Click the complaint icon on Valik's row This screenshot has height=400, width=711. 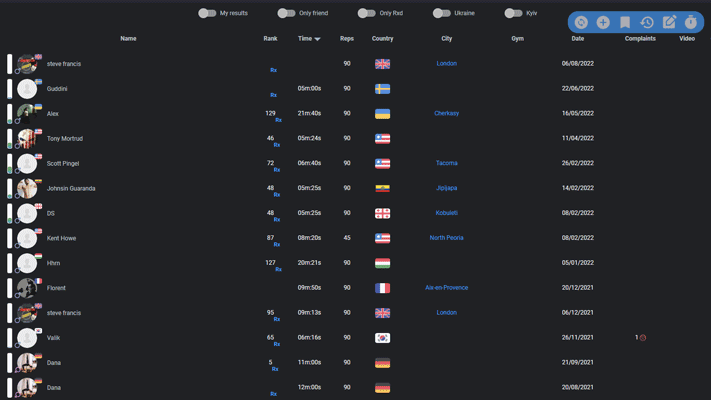click(643, 337)
